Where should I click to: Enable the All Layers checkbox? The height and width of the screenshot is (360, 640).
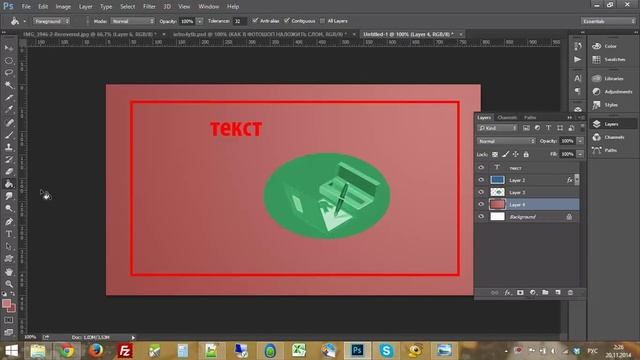pyautogui.click(x=322, y=21)
